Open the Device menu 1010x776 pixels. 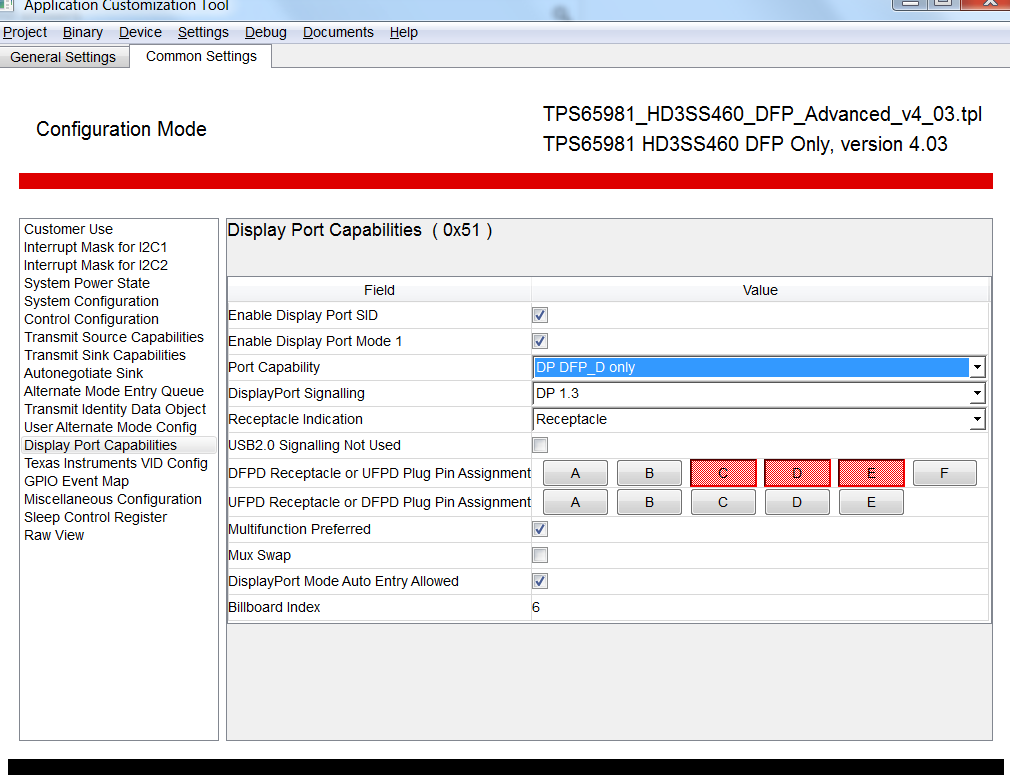pyautogui.click(x=140, y=32)
